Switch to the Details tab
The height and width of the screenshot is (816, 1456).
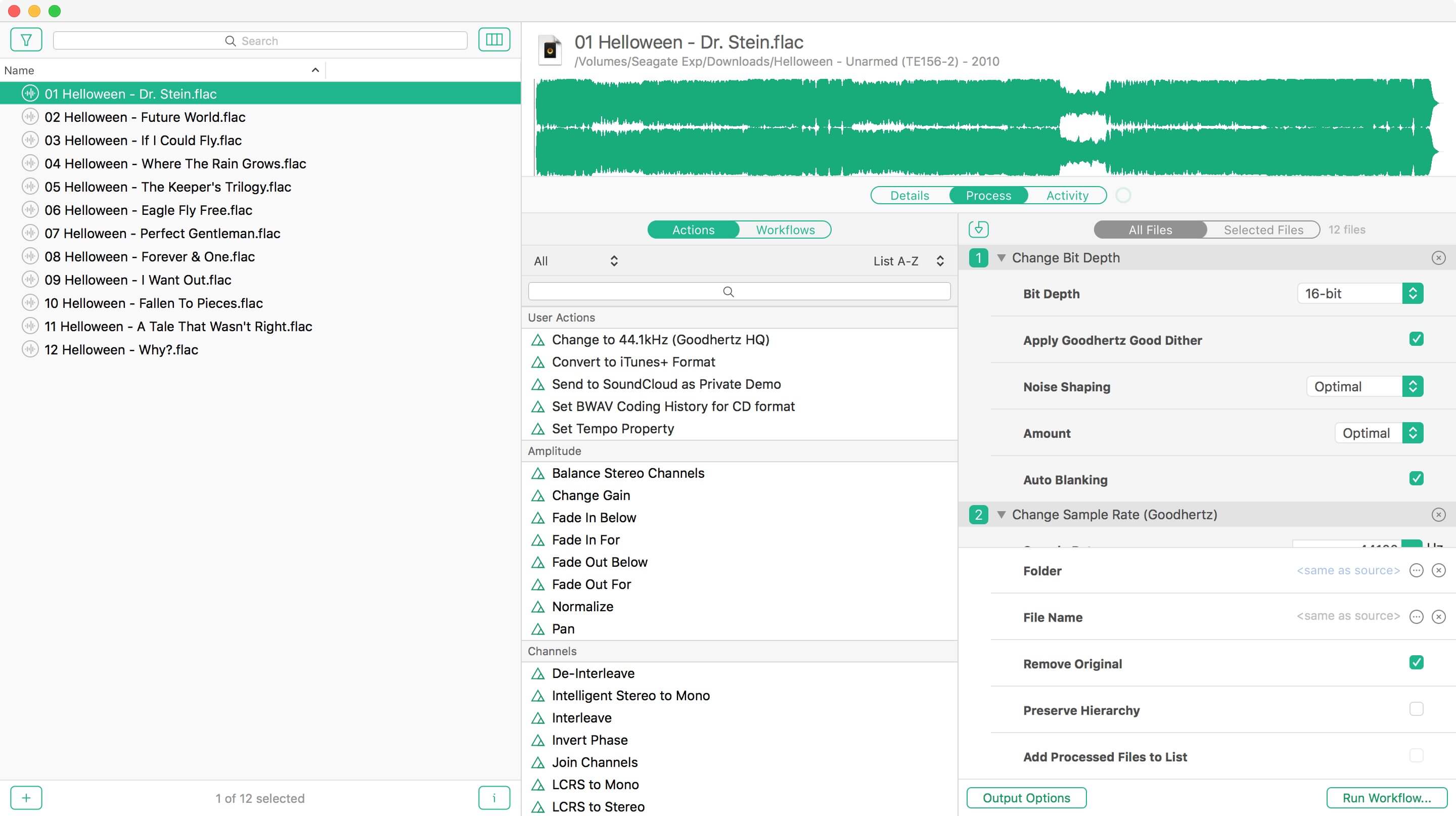pyautogui.click(x=909, y=196)
